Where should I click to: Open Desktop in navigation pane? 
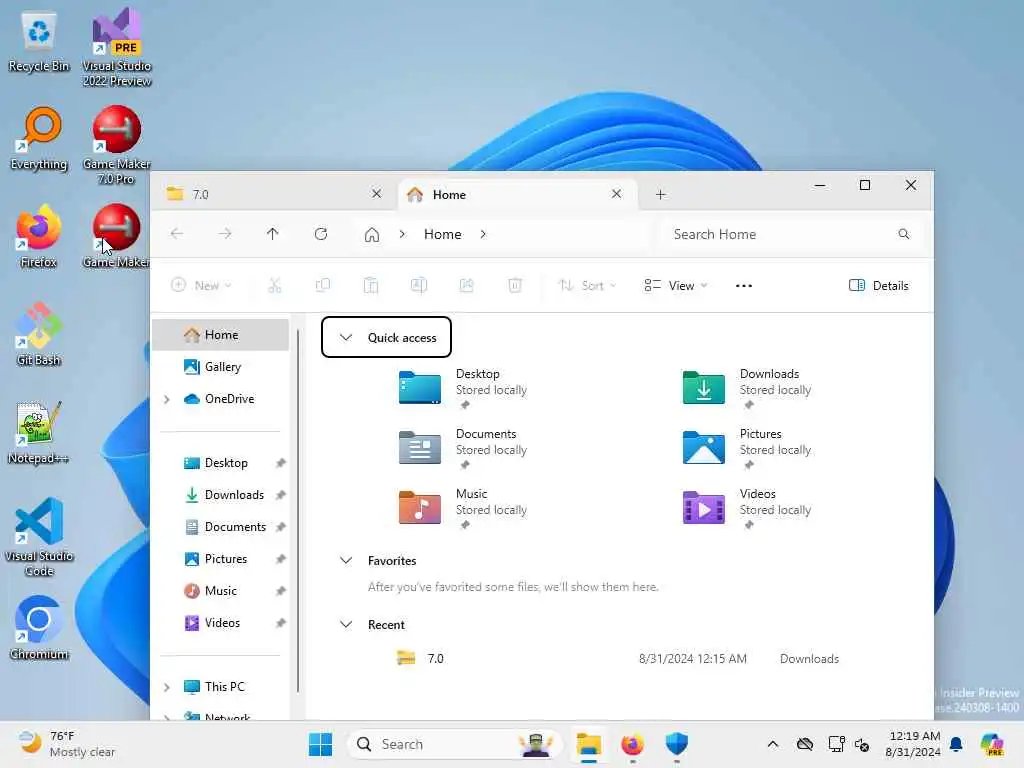[221, 463]
